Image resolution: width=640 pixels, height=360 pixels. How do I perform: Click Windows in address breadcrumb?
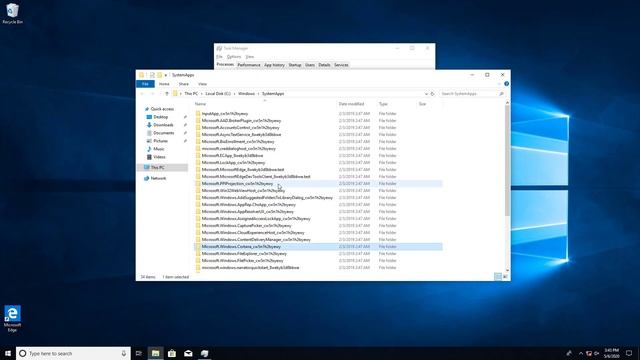[x=247, y=93]
